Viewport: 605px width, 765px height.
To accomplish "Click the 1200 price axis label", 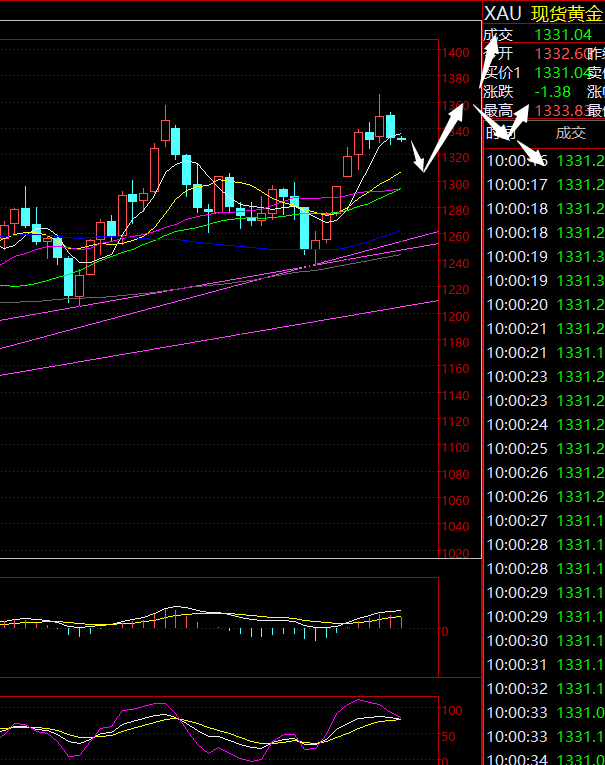I will [x=455, y=317].
